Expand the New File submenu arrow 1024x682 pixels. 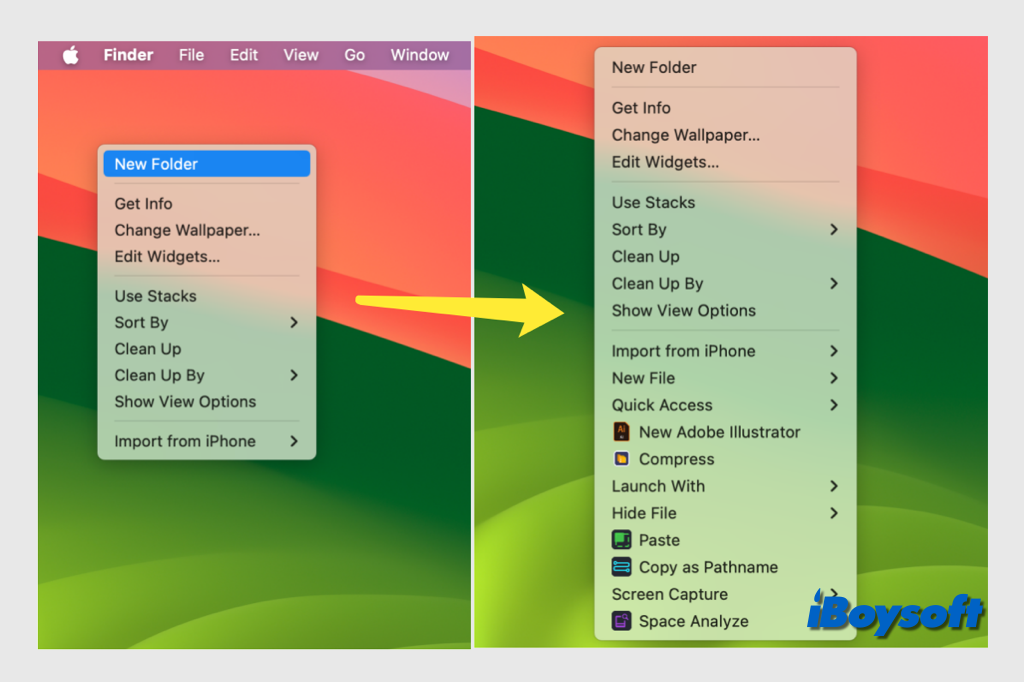tap(833, 378)
